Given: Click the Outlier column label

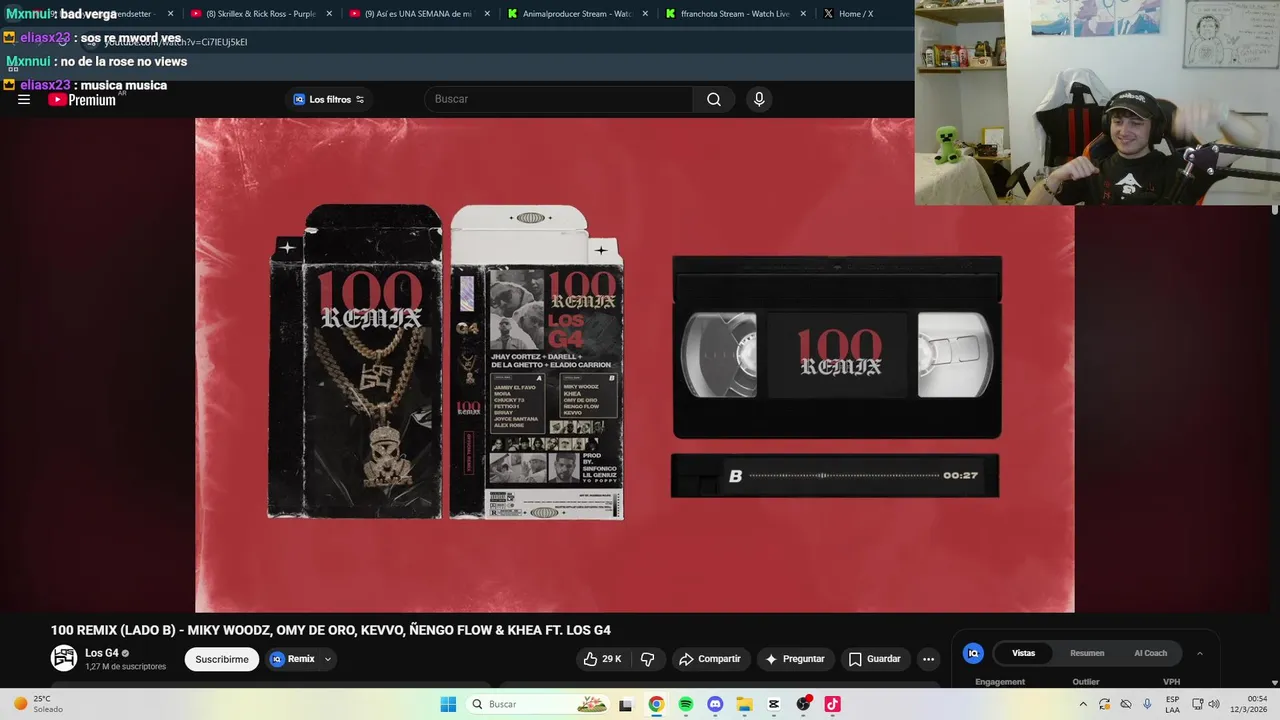Looking at the screenshot, I should [x=1086, y=682].
